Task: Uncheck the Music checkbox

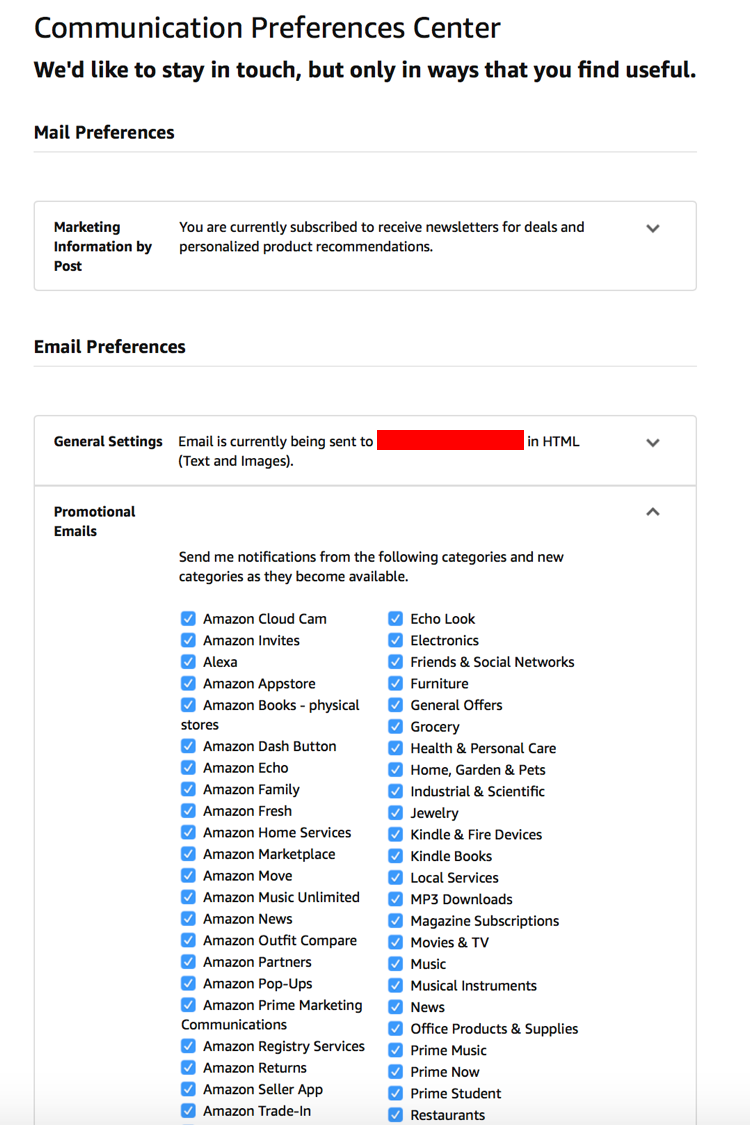Action: [x=395, y=963]
